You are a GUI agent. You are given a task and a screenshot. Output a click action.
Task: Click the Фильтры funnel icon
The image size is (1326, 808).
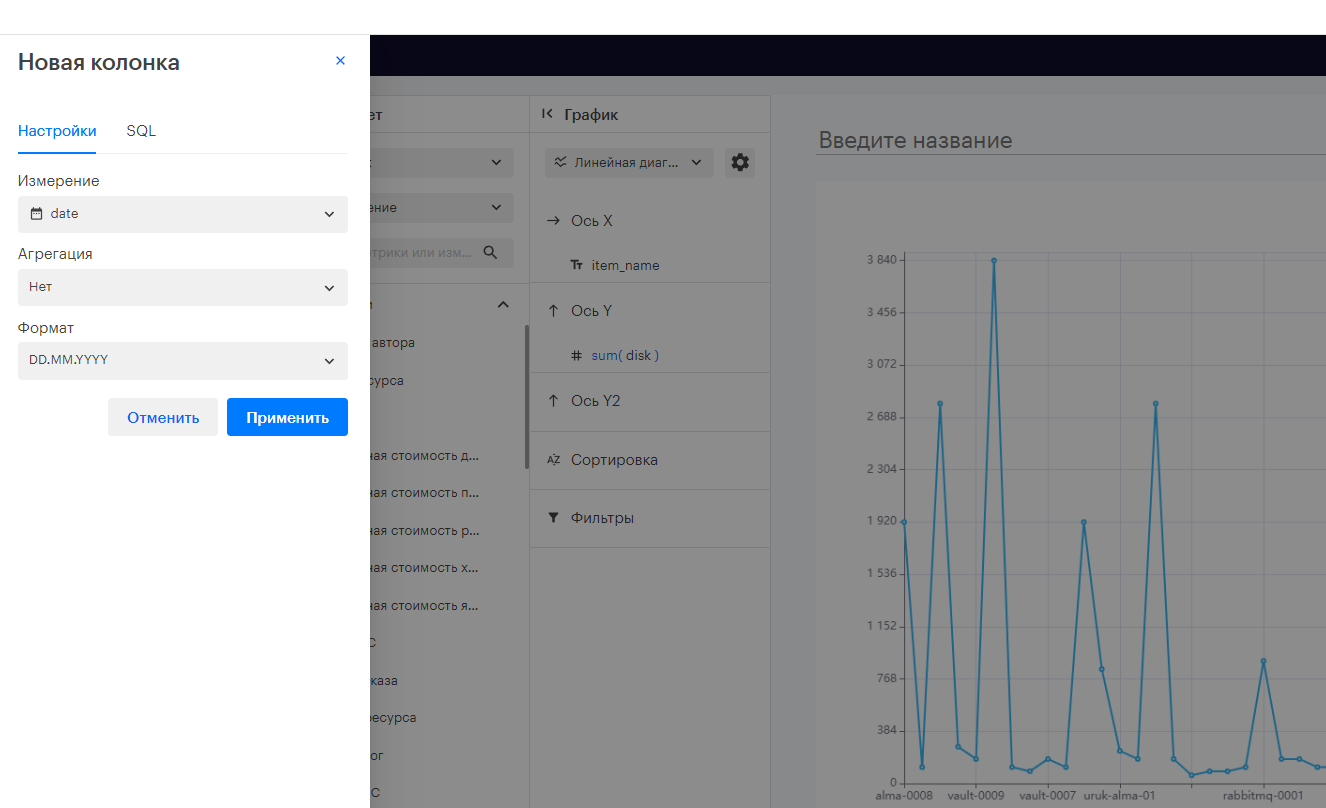[553, 518]
